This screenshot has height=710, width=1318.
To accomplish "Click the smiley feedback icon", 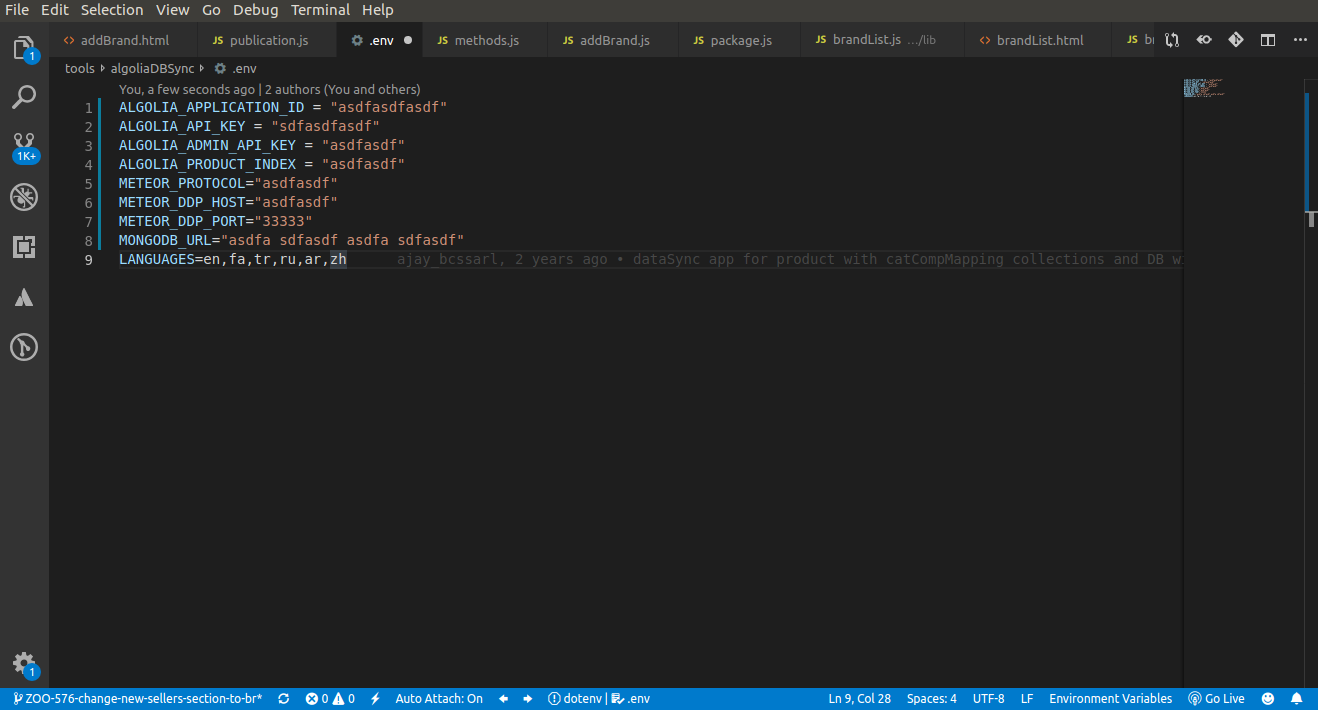I will [1268, 699].
